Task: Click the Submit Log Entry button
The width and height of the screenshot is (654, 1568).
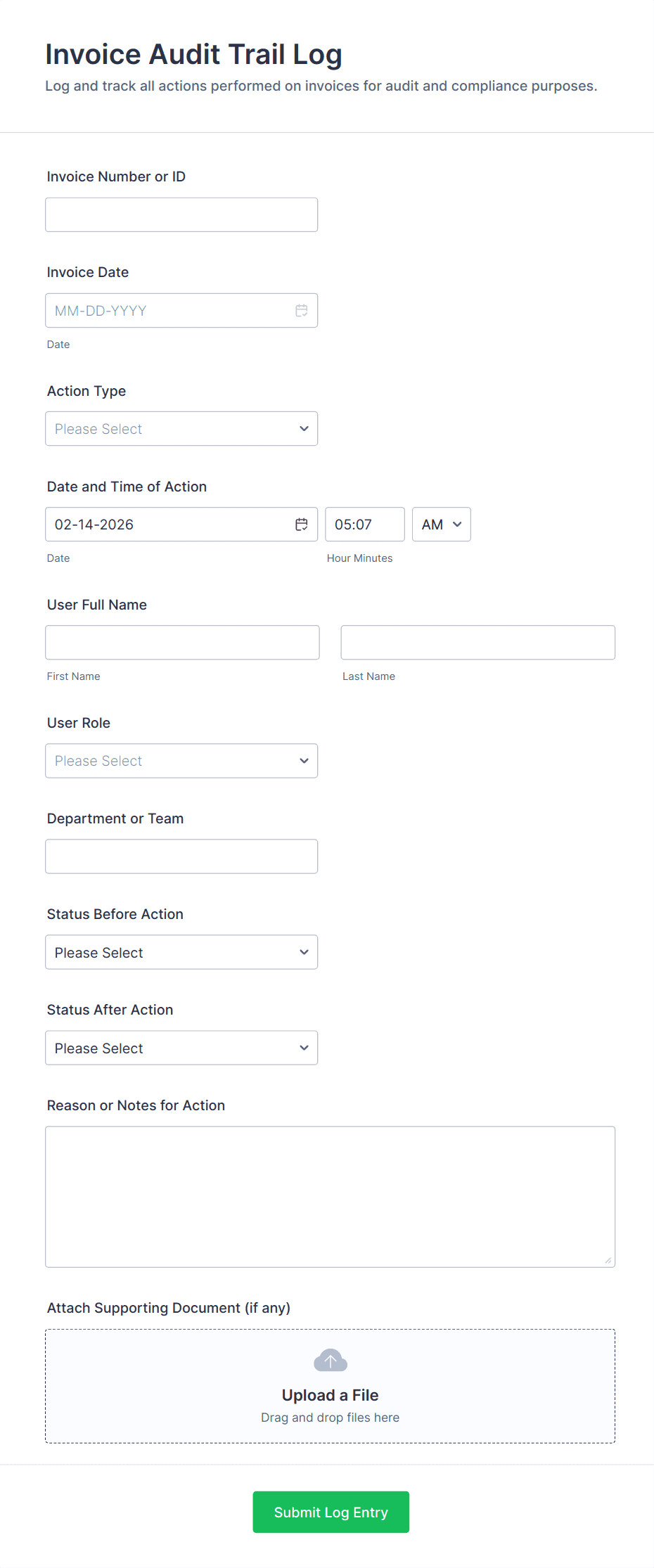Action: click(331, 1512)
